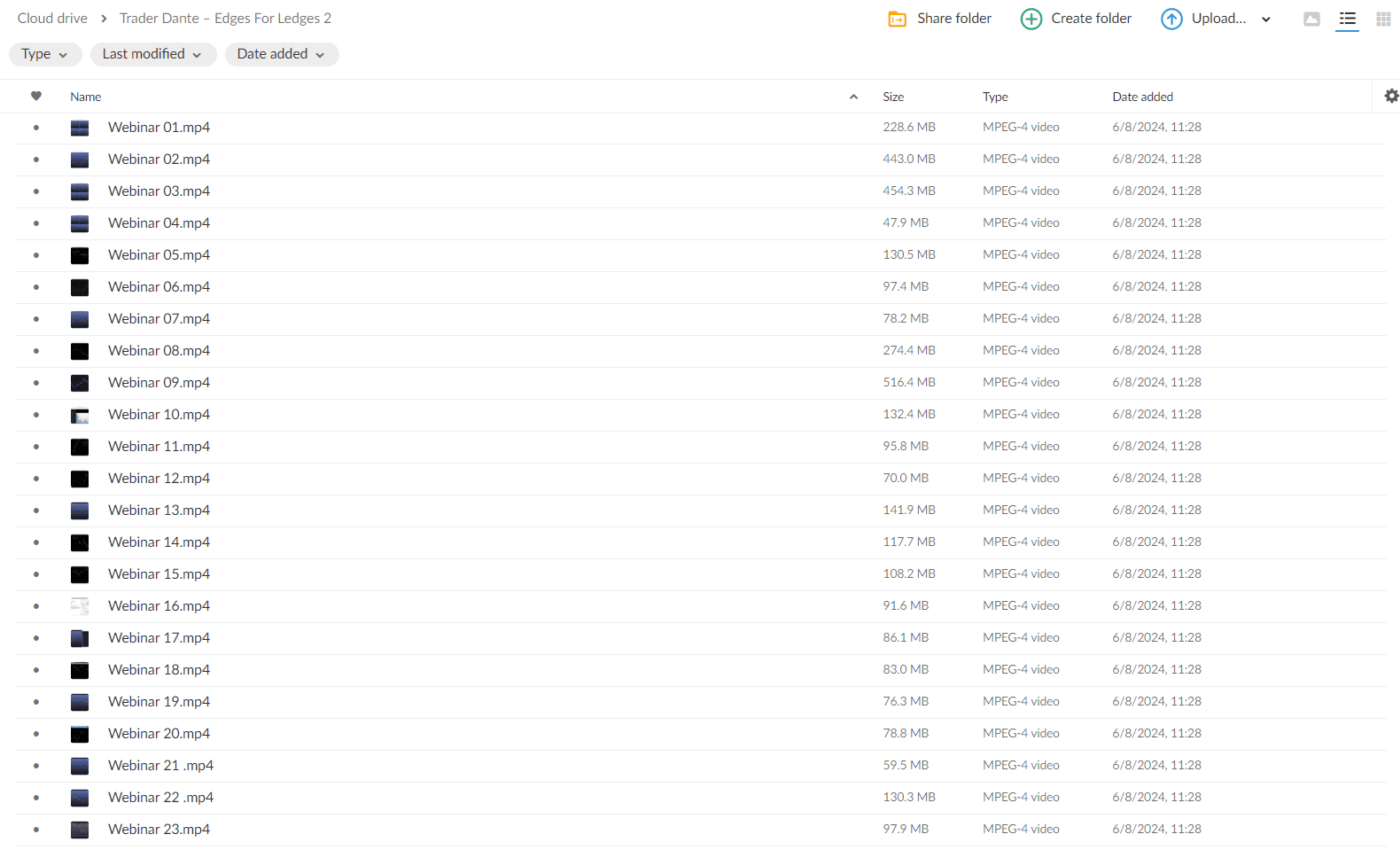Click the Webinar 23.mp4 video icon
Image resolution: width=1400 pixels, height=850 pixels.
tap(80, 830)
